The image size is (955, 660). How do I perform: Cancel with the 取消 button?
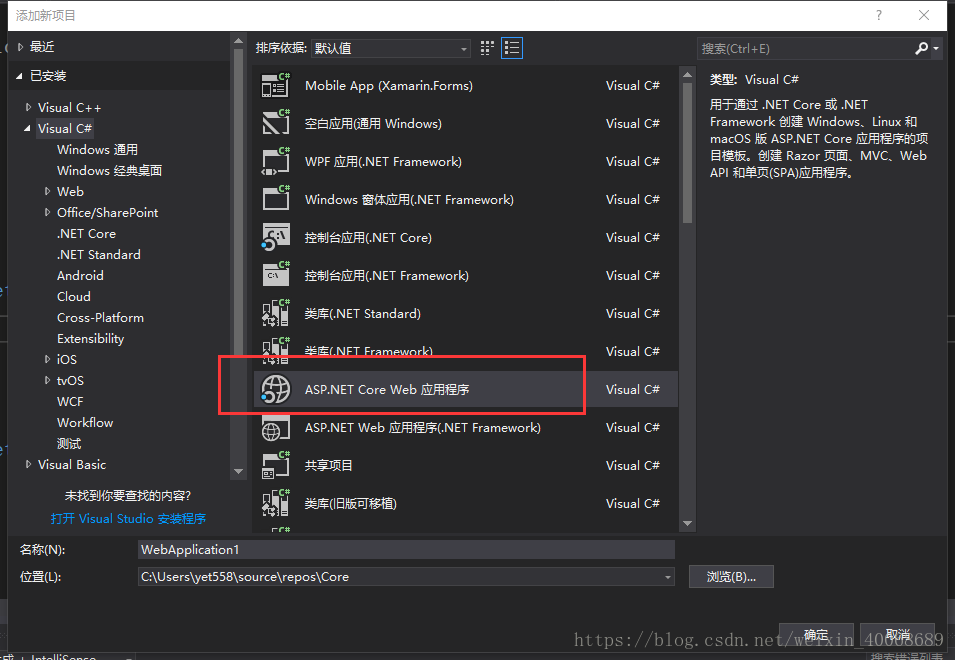898,634
